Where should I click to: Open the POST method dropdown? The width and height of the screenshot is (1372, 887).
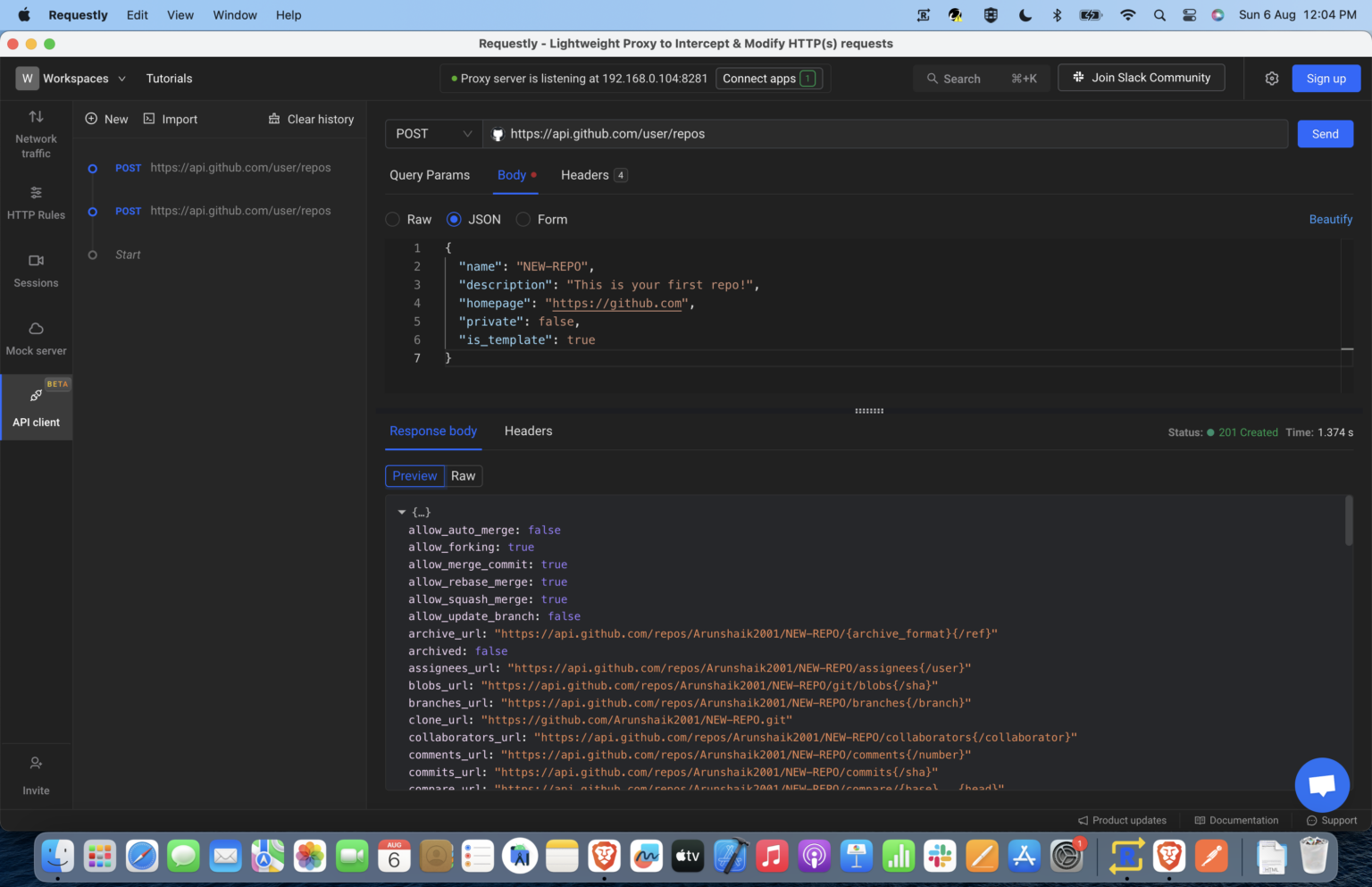click(432, 133)
